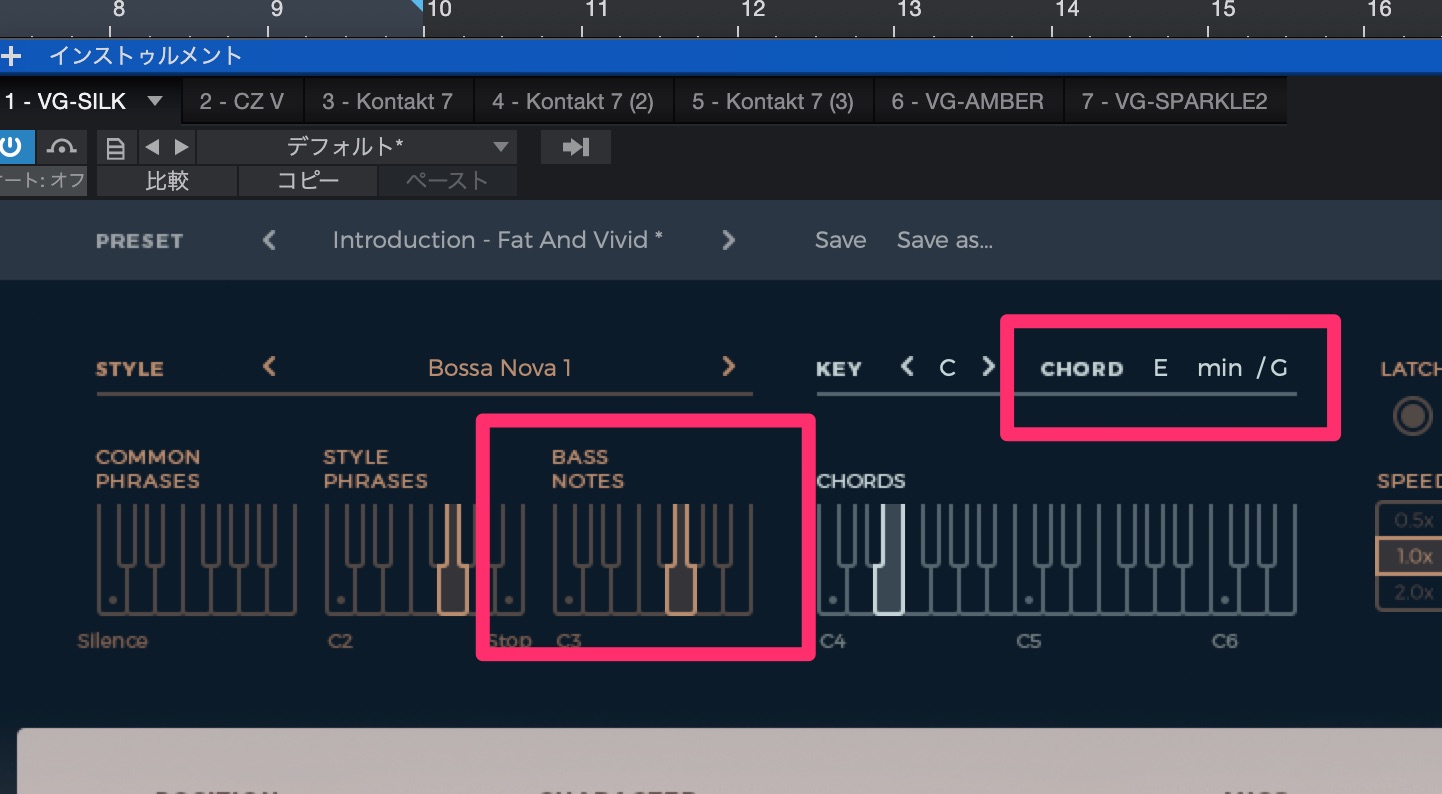Enable the LATCH toggle
The height and width of the screenshot is (794, 1442).
[x=1412, y=415]
